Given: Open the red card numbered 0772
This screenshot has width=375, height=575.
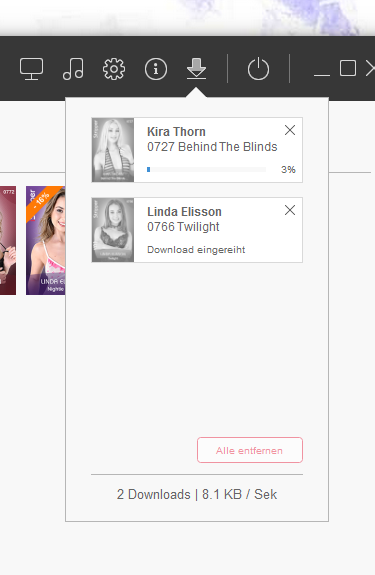Looking at the screenshot, I should (x=8, y=240).
